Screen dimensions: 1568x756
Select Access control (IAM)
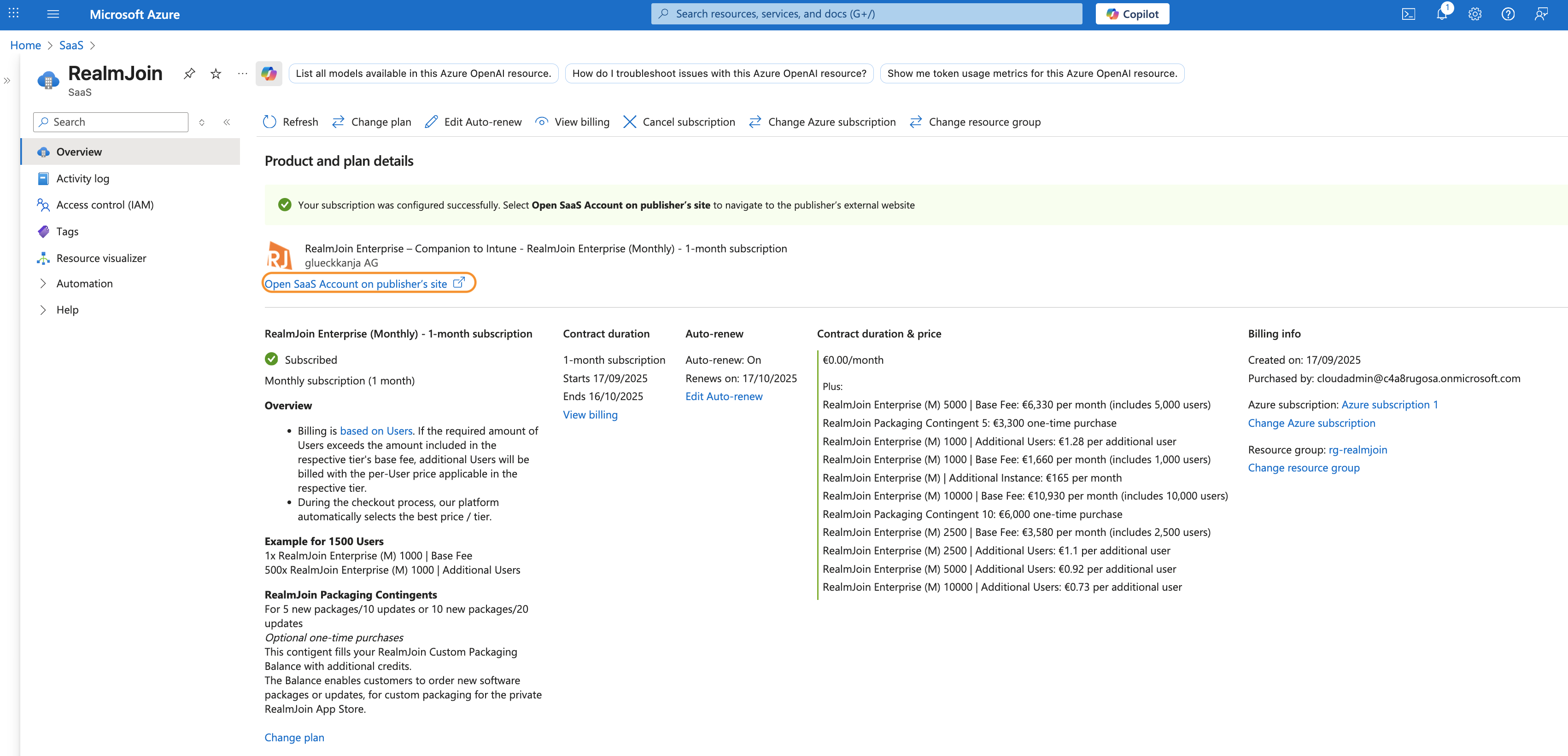(x=105, y=205)
